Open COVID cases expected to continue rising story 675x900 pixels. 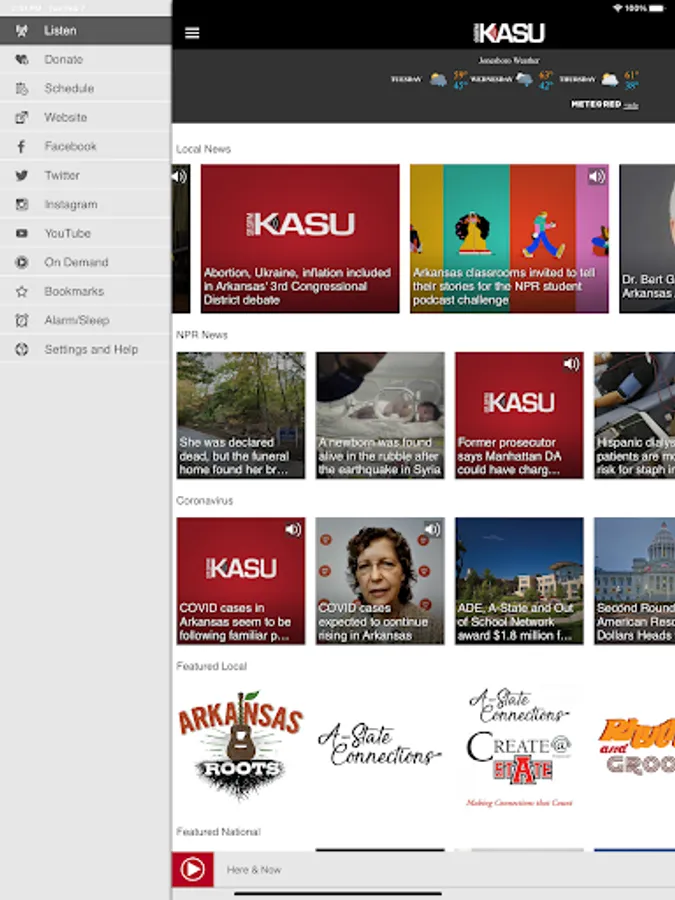click(x=380, y=581)
